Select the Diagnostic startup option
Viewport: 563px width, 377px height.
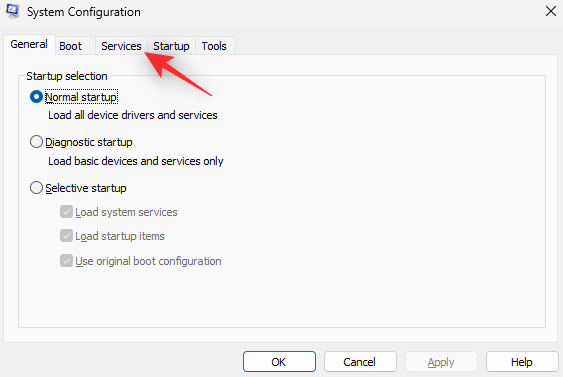(36, 142)
